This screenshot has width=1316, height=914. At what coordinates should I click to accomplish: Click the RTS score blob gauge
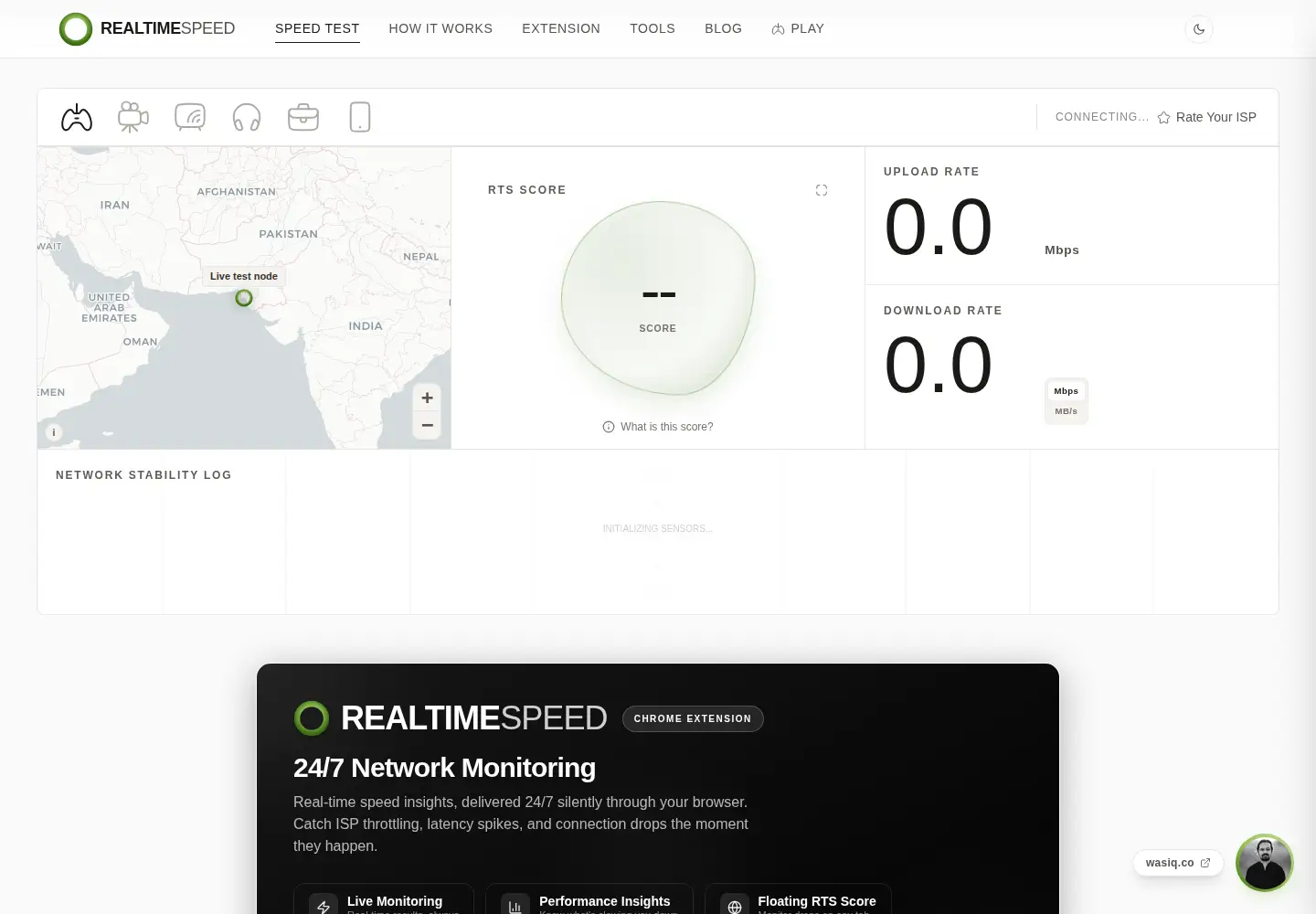pos(658,298)
